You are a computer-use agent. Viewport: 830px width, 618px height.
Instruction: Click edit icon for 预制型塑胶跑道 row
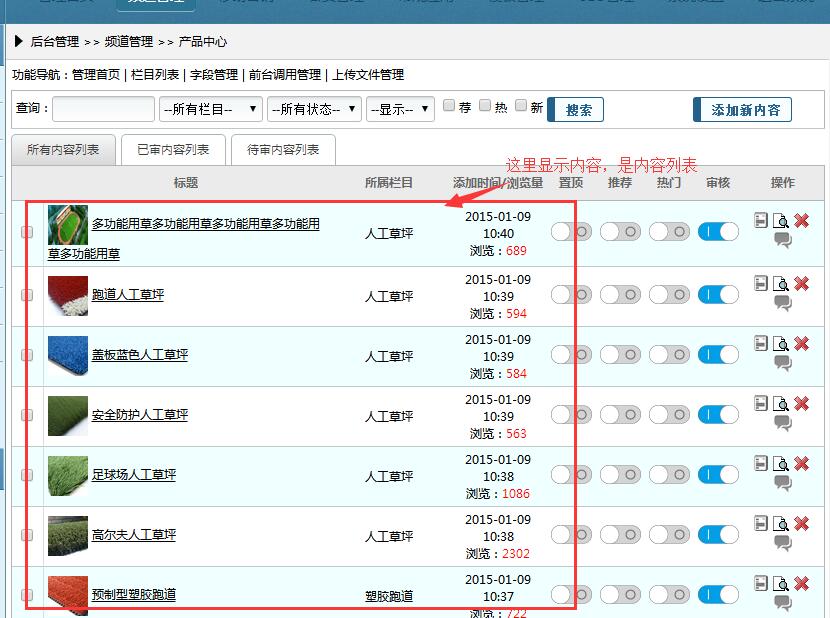762,583
